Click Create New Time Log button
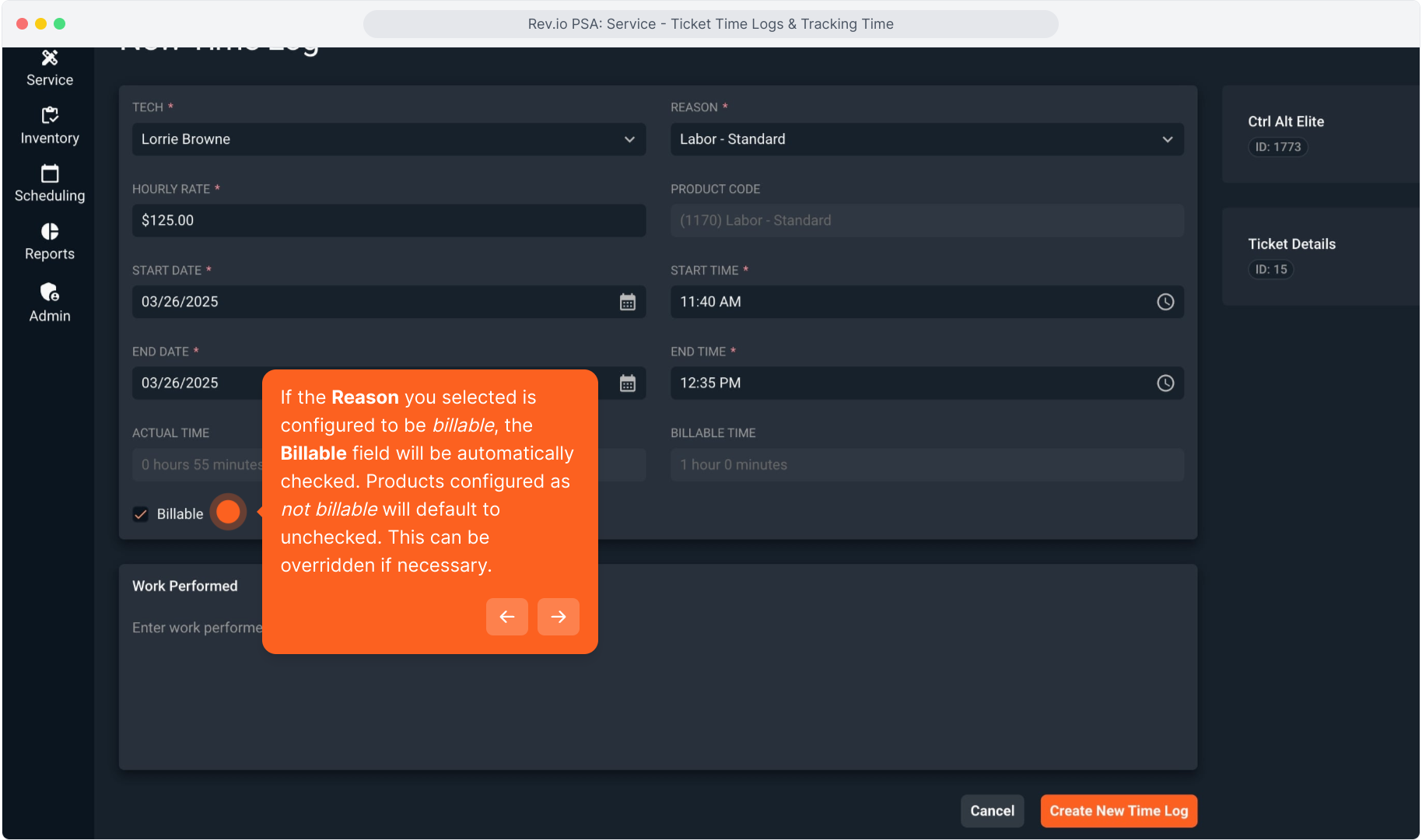Screen dimensions: 1422x840 [1118, 810]
